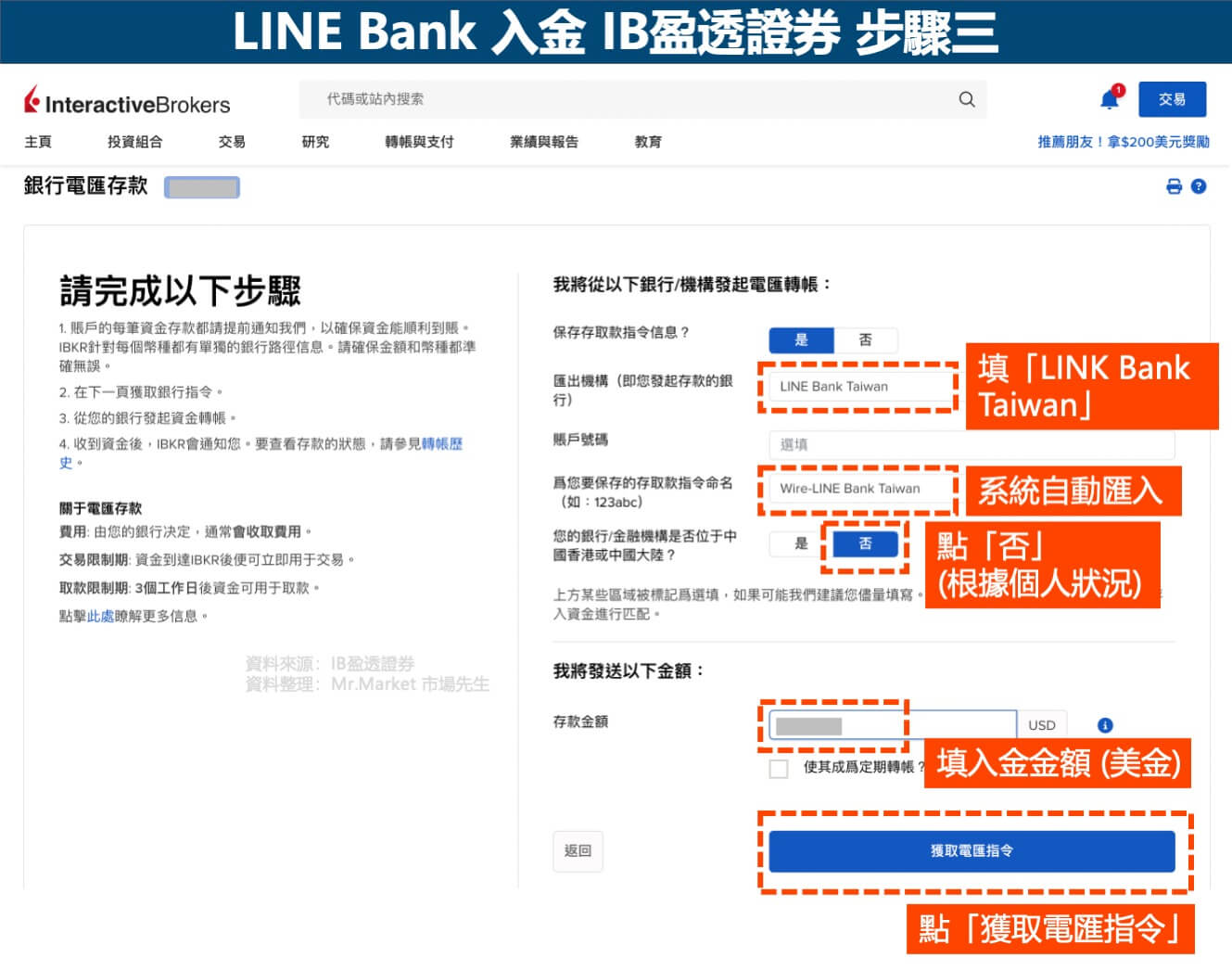Screen dimensions: 1232x970
Task: Click the blue 交易 button
Action: 1172,99
